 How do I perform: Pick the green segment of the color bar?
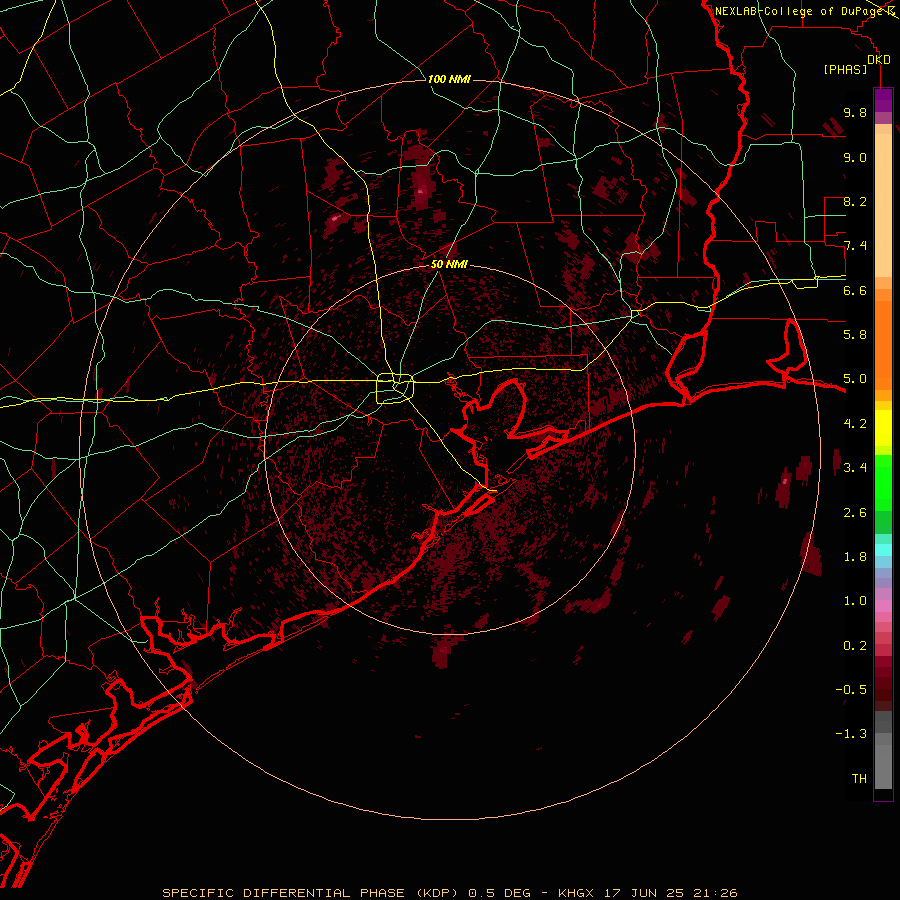click(883, 482)
